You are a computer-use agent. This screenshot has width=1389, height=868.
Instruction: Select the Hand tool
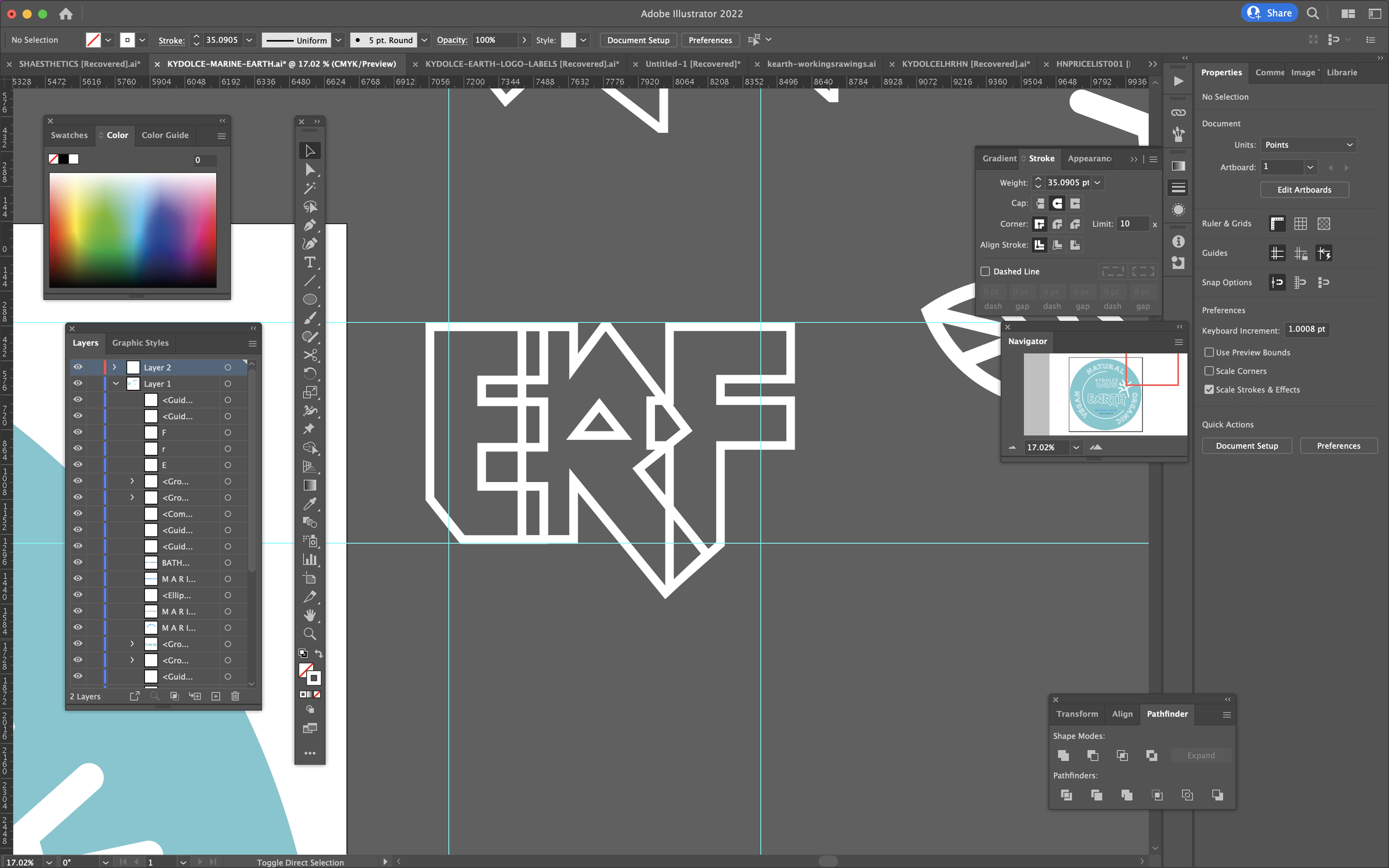(309, 615)
